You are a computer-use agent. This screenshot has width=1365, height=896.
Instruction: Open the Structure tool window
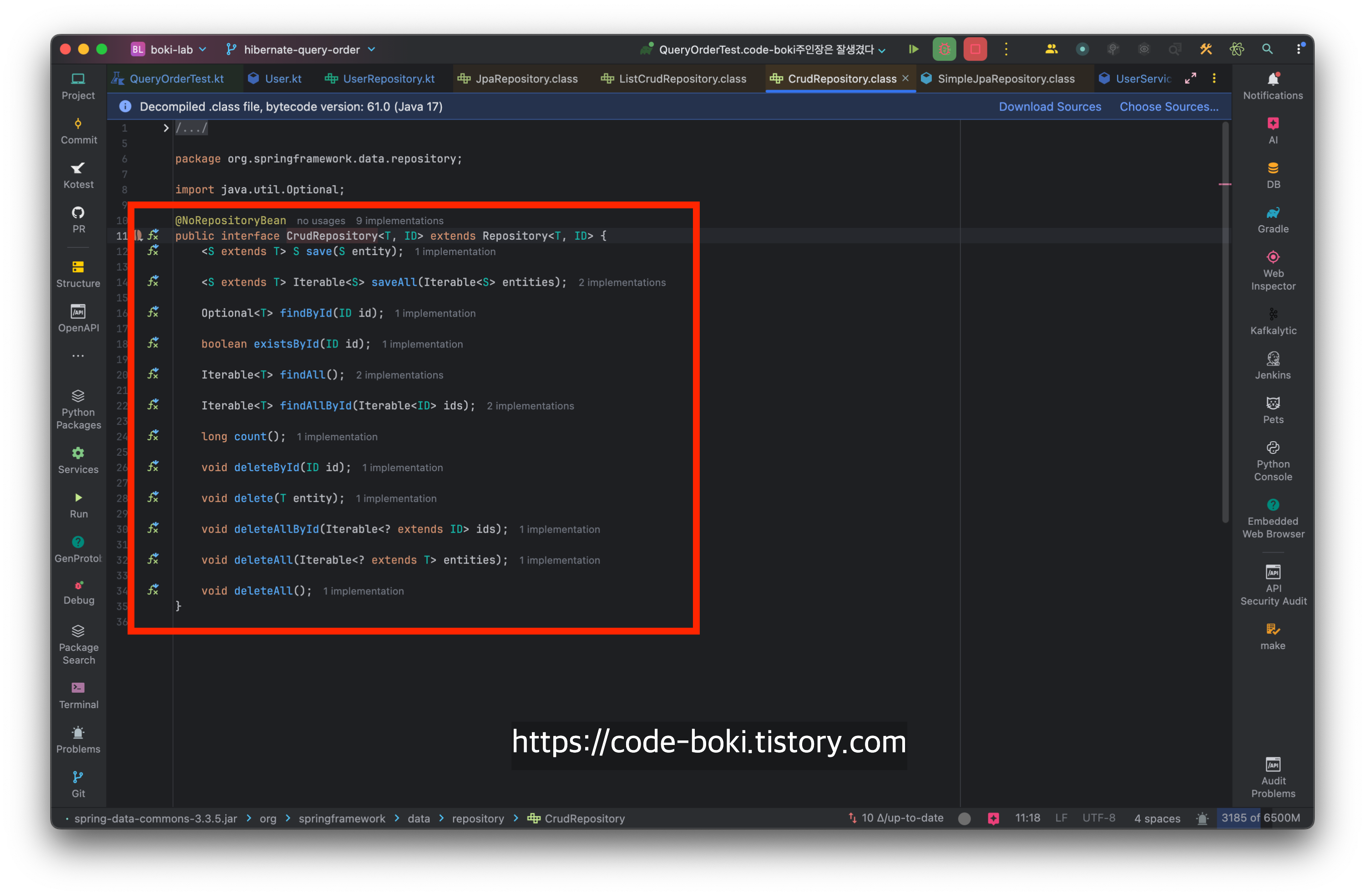click(x=79, y=274)
